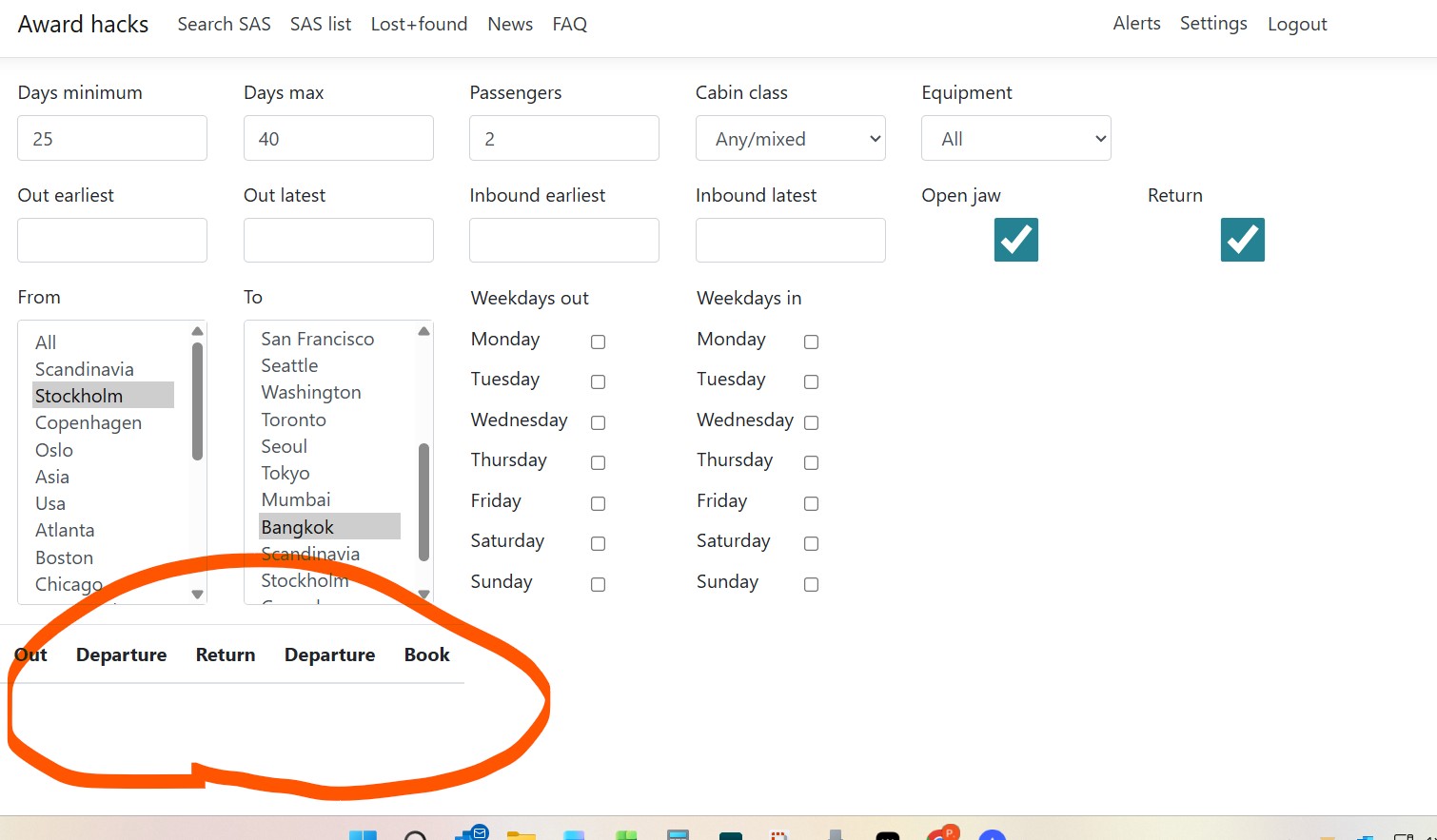Image resolution: width=1437 pixels, height=840 pixels.
Task: Enable Thursday under Weekdays out
Action: [598, 462]
